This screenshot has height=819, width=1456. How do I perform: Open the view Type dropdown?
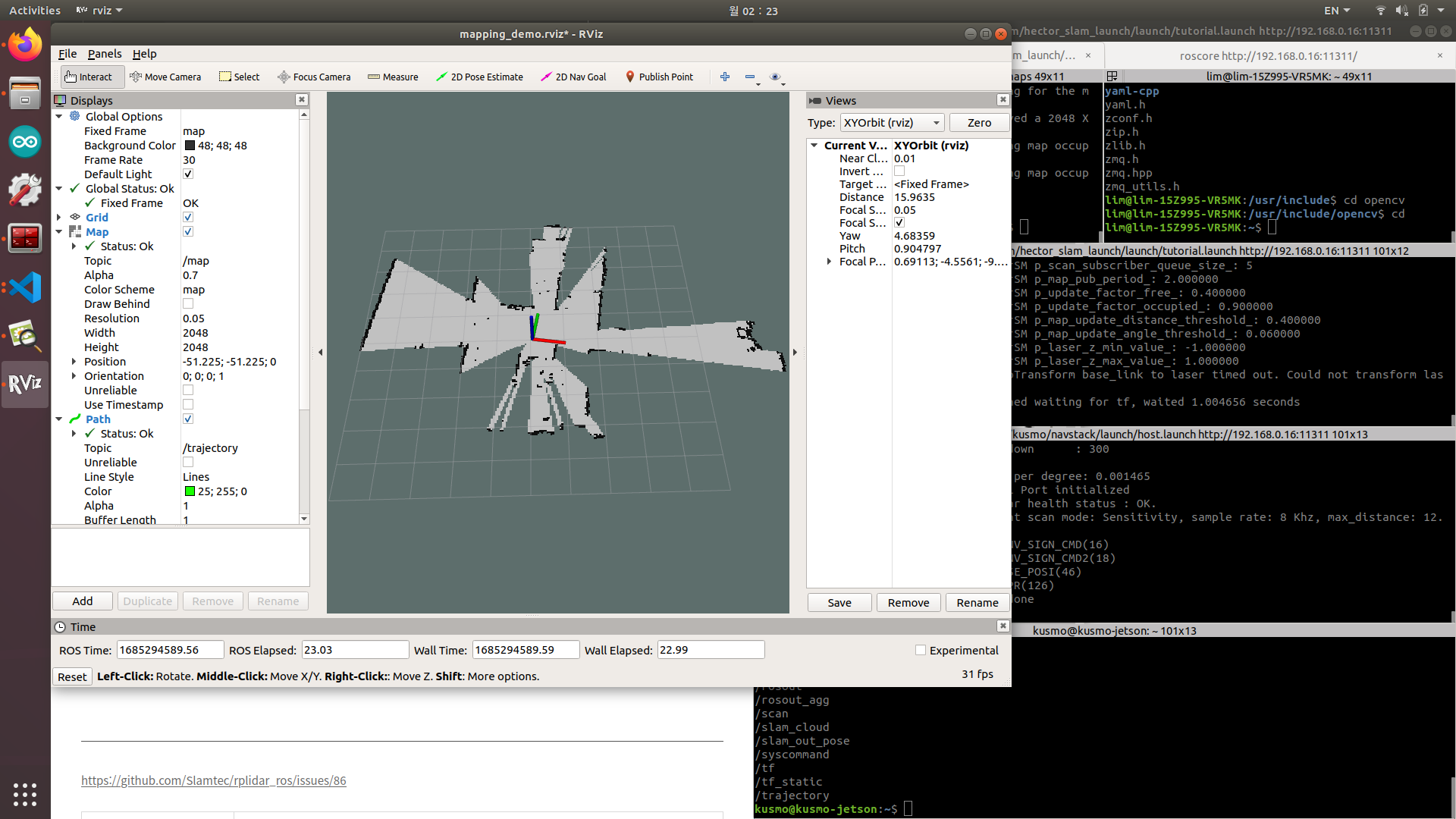tap(893, 123)
